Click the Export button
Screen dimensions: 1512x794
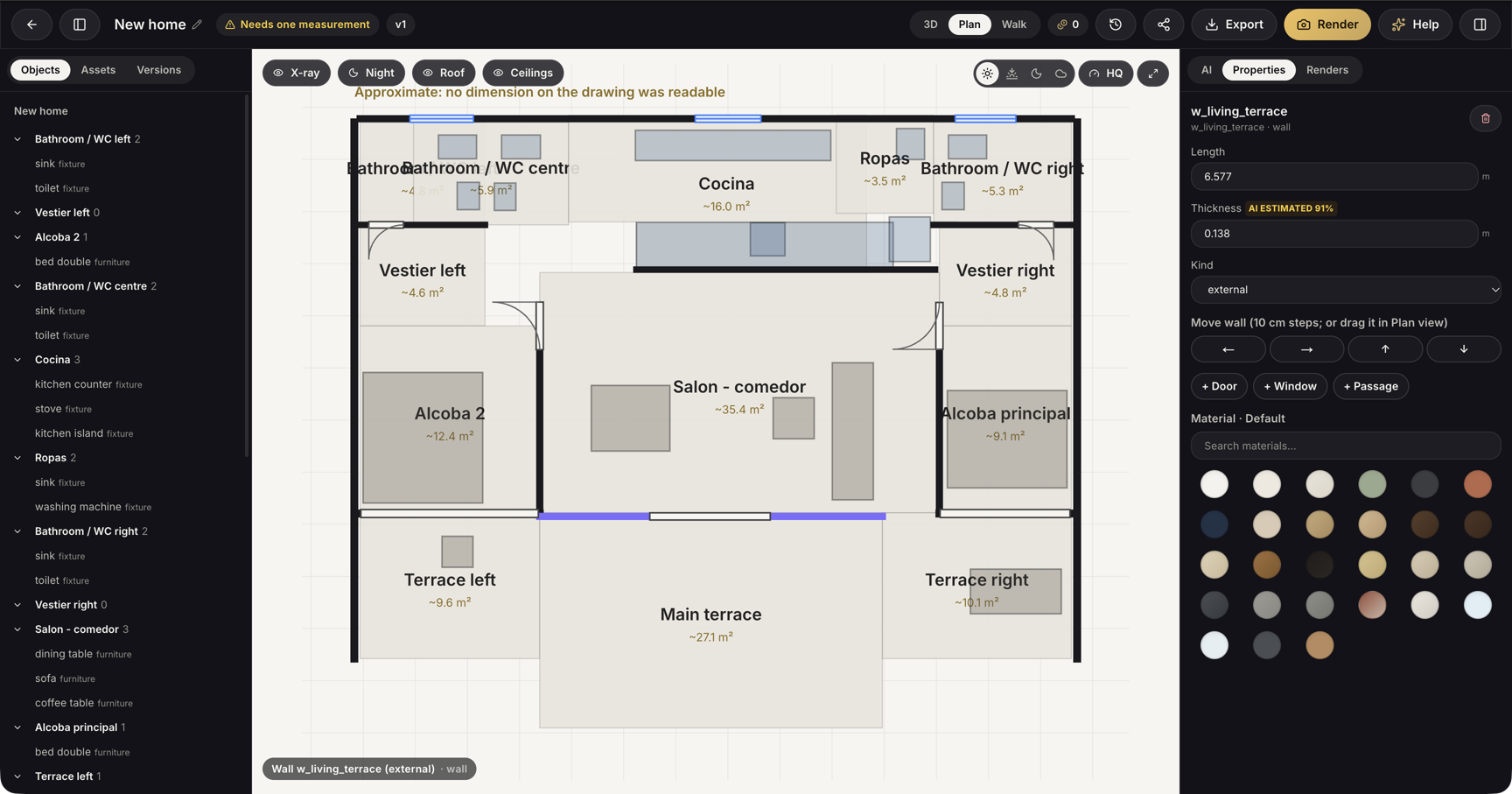(x=1234, y=25)
